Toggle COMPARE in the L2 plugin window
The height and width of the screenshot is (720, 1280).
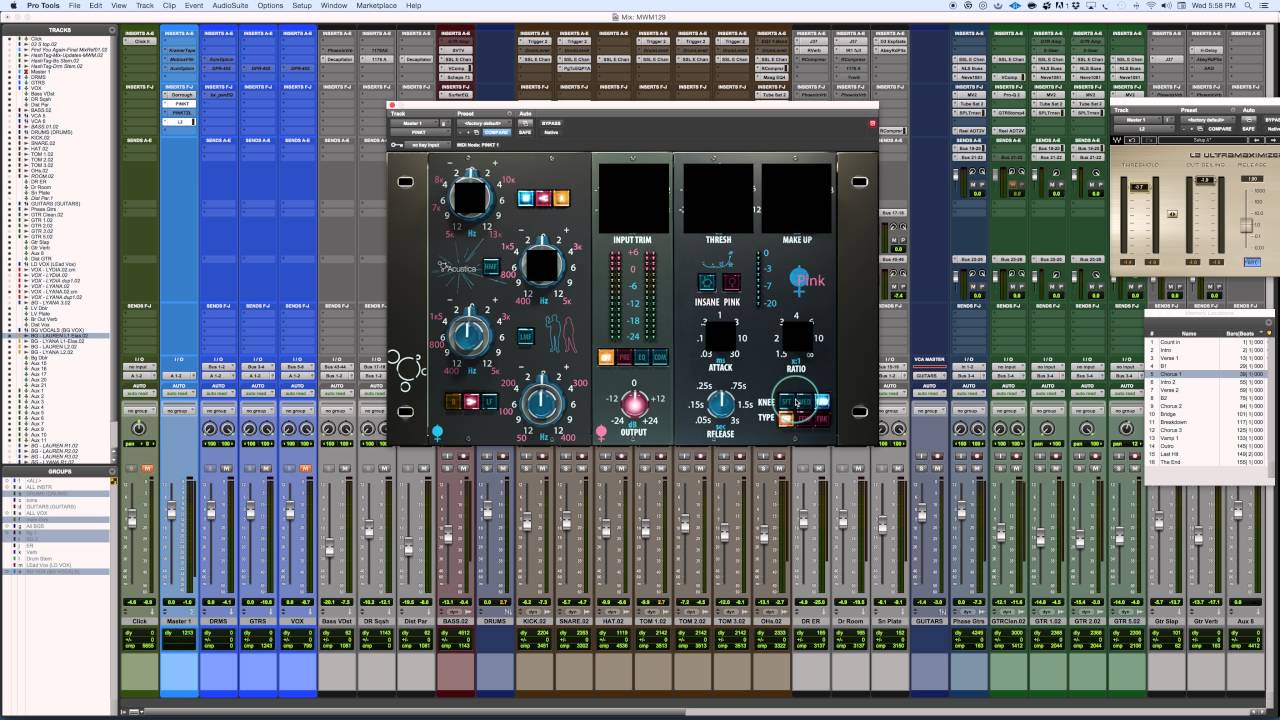1220,129
